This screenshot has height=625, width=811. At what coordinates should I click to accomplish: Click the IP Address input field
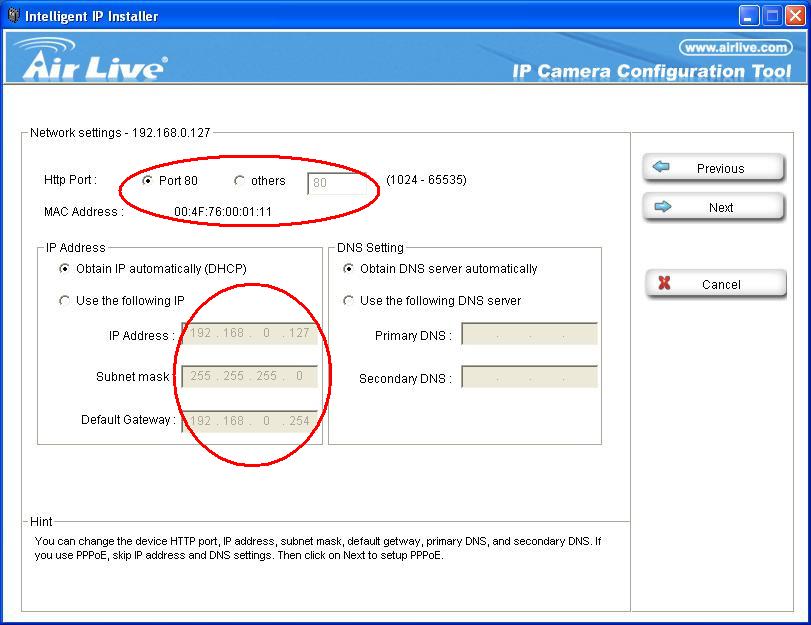point(249,334)
